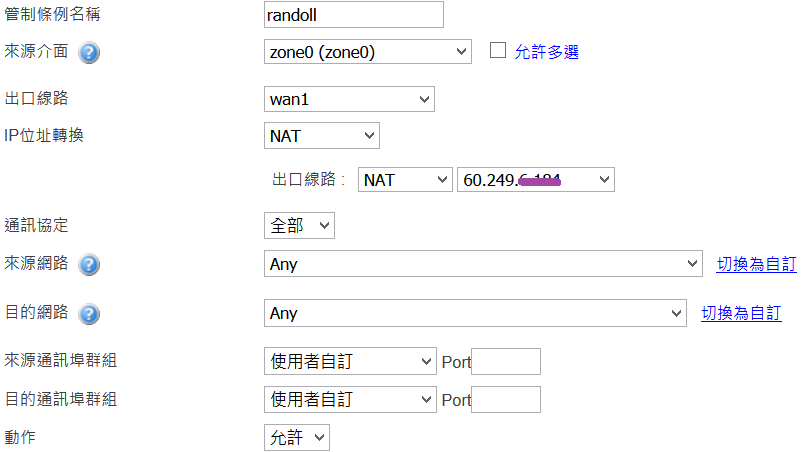Click help icon beside 來源網路
The image size is (810, 452).
[89, 264]
